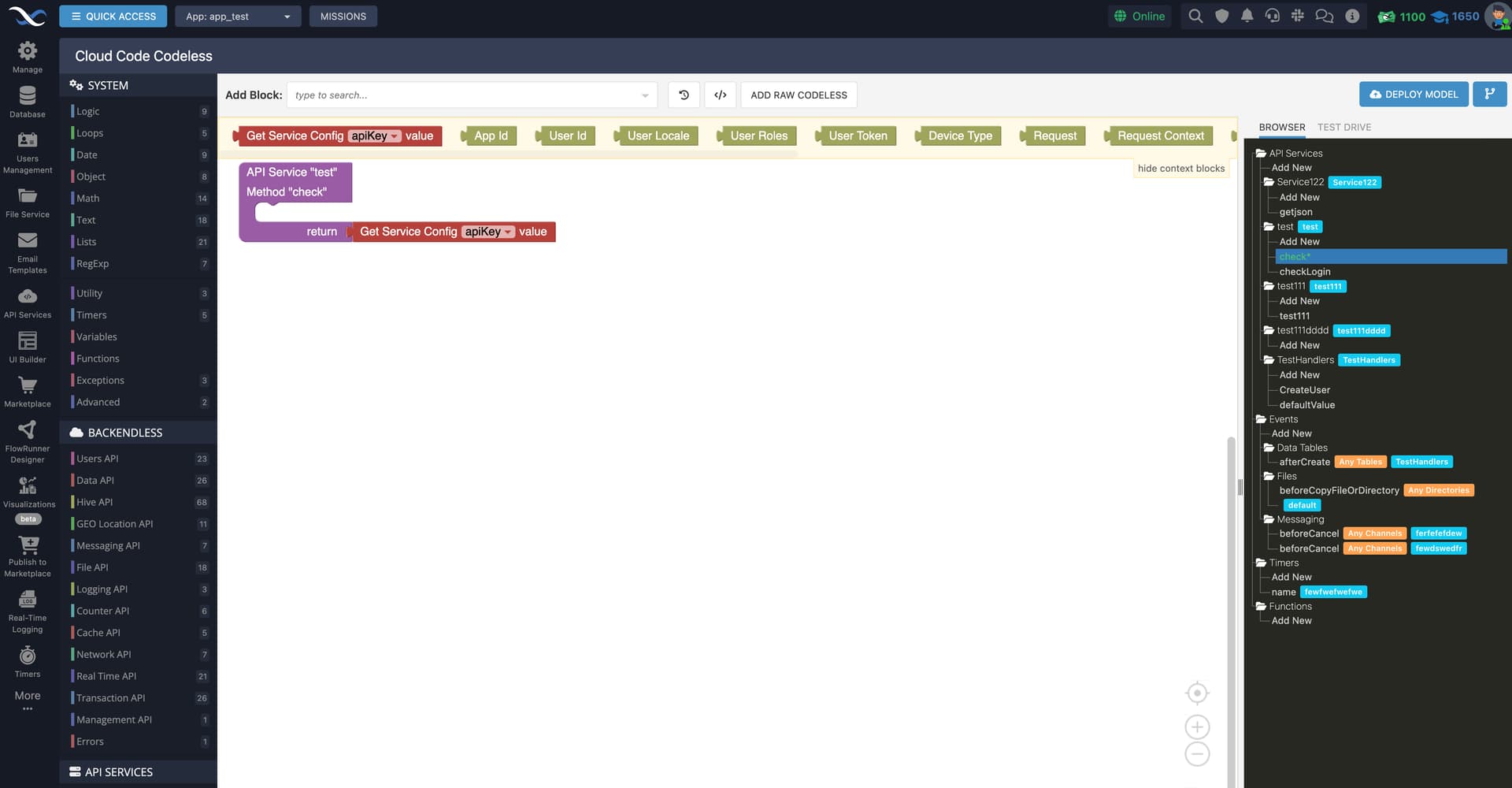The width and height of the screenshot is (1512, 788).
Task: Open the apiKey dropdown in the return block
Action: [509, 232]
